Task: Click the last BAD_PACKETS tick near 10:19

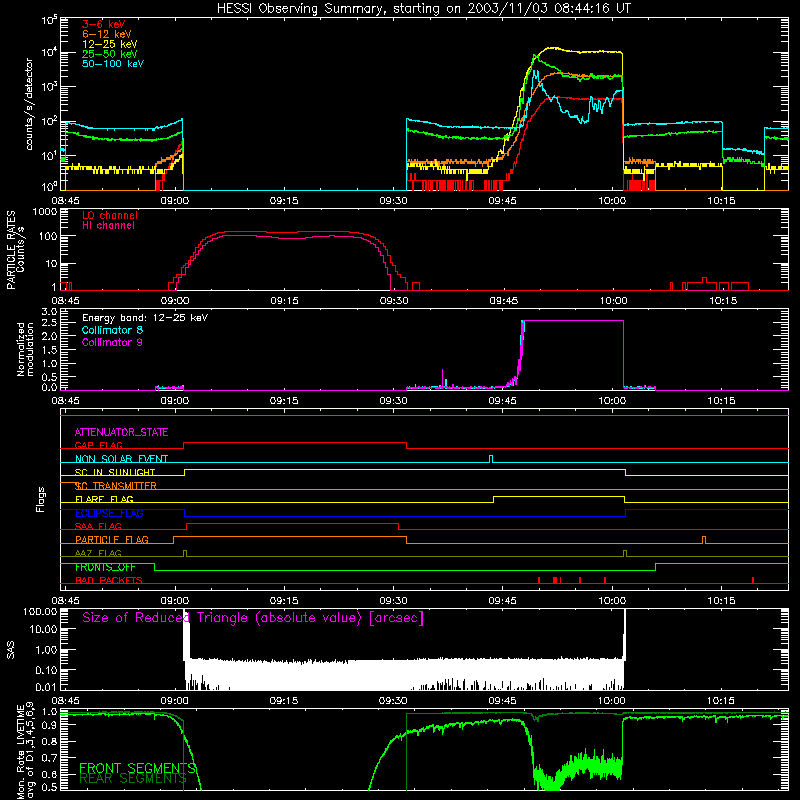Action: point(753,580)
